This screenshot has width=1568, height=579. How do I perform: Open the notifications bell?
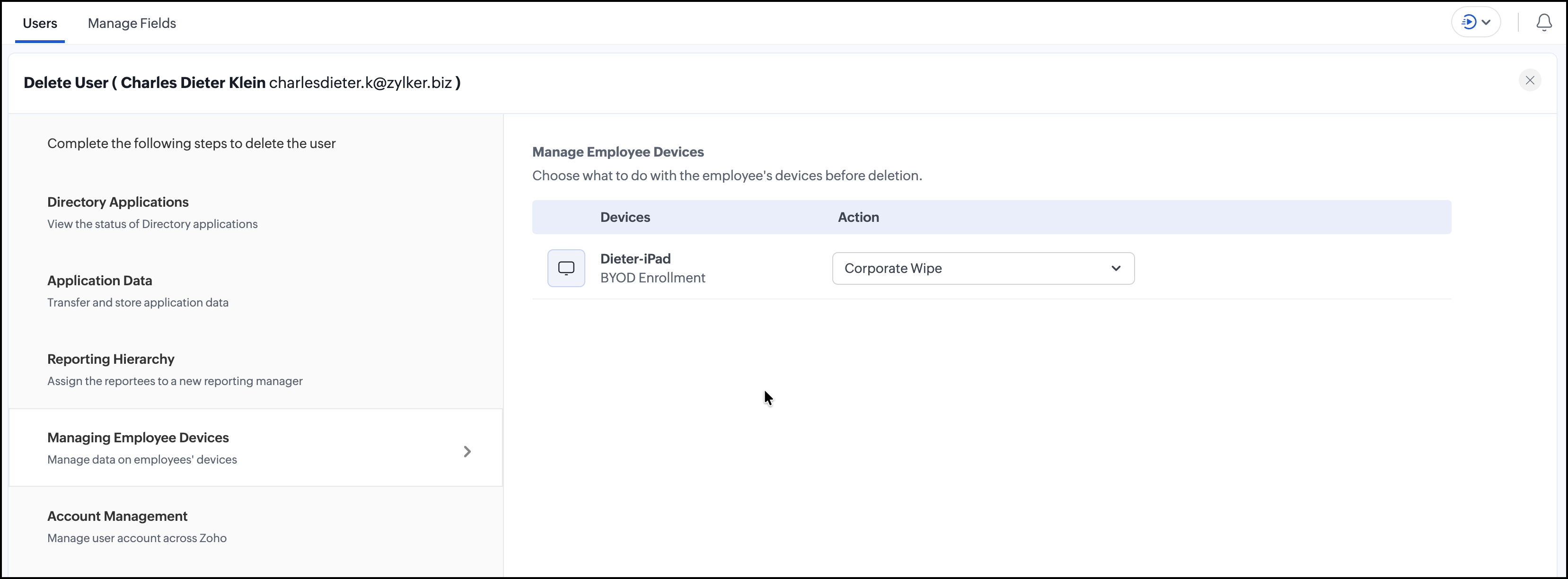click(1544, 23)
